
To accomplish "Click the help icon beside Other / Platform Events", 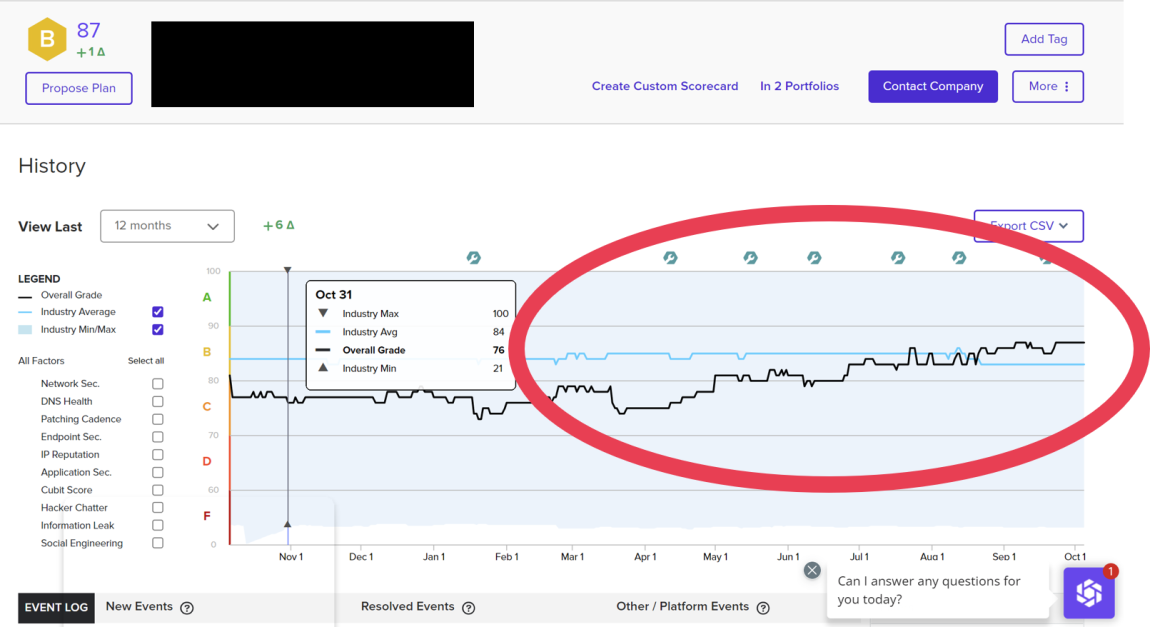I will point(763,608).
